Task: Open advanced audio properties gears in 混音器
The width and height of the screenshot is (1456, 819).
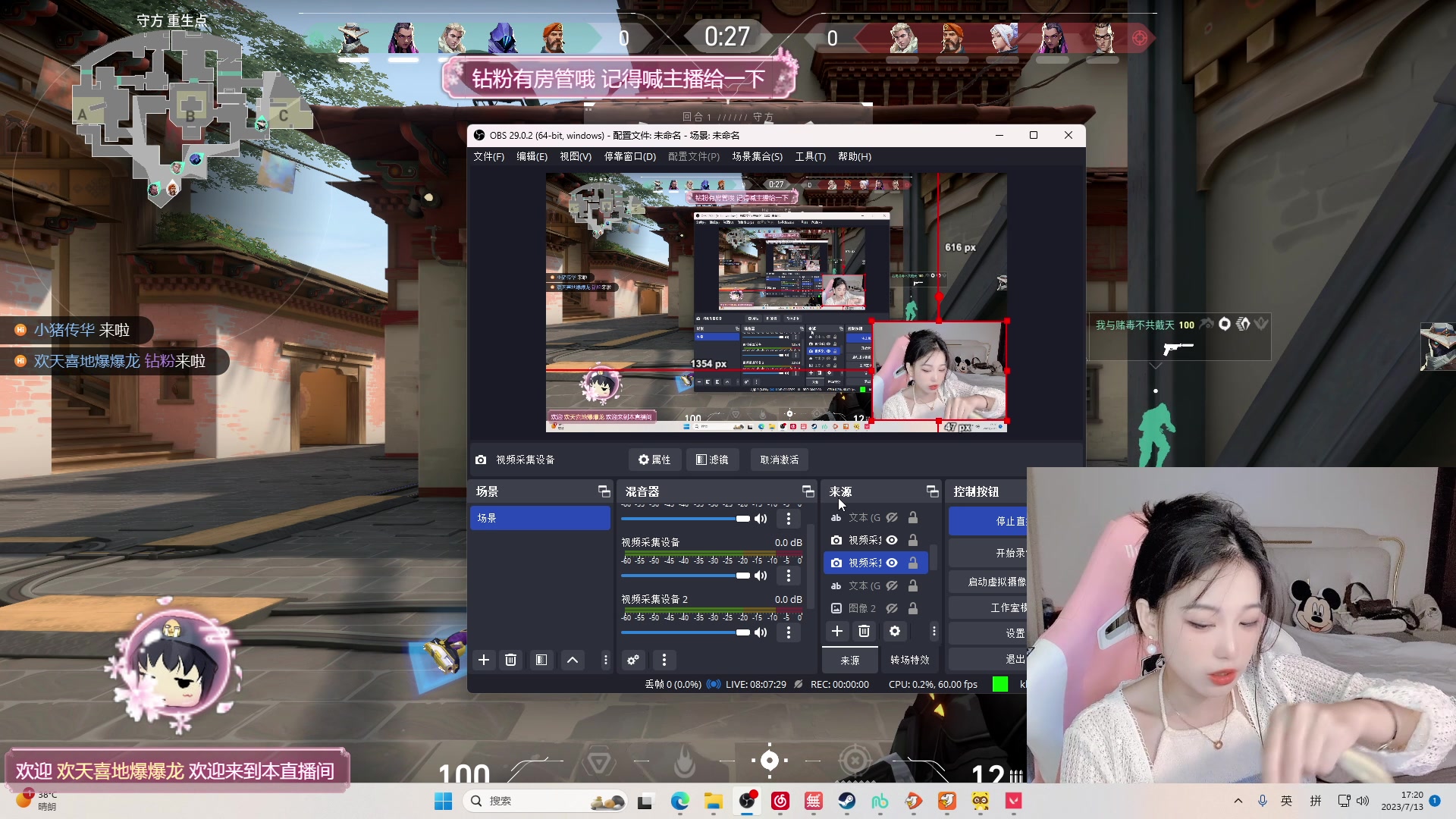Action: coord(633,660)
